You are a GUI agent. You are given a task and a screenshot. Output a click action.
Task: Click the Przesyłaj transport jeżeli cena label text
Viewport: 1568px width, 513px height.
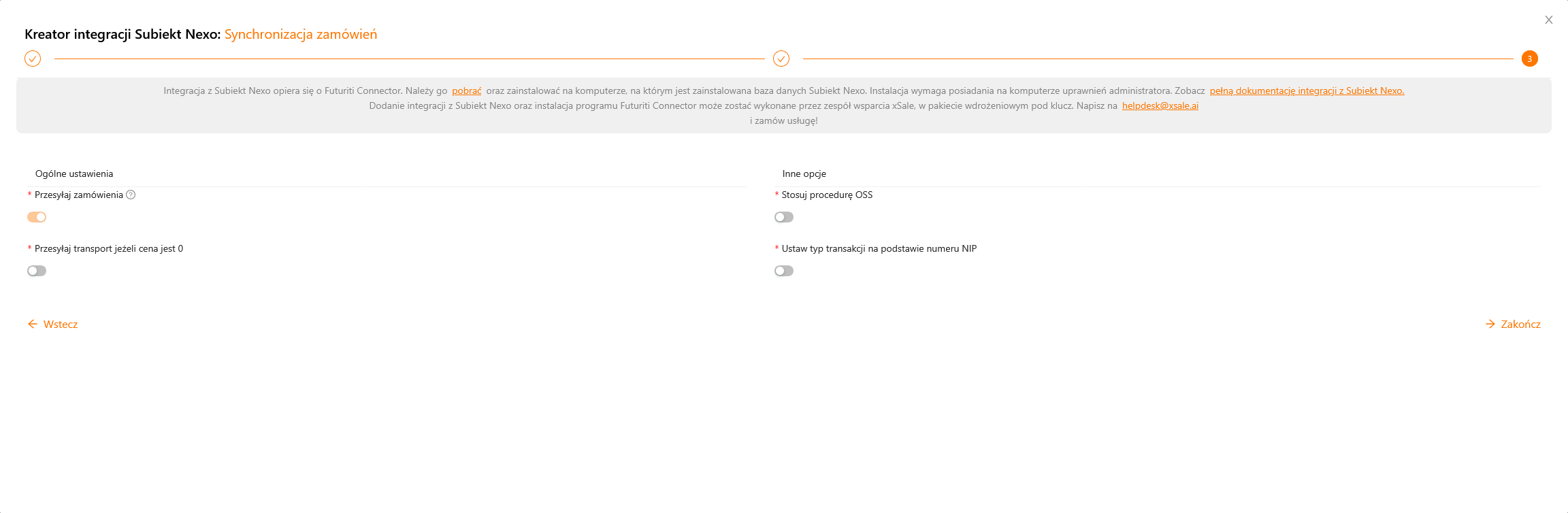pos(109,248)
